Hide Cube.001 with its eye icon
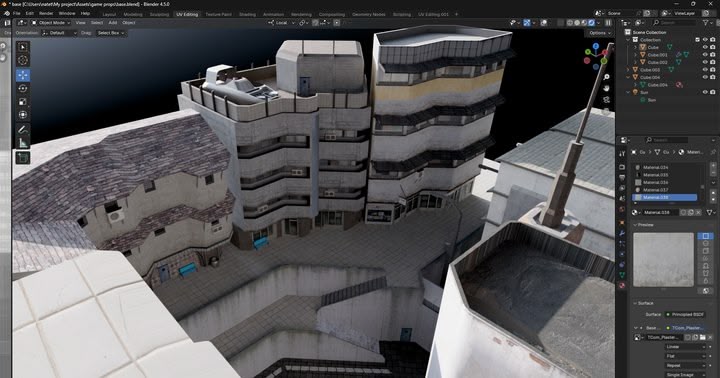Viewport: 720px width, 378px height. [x=705, y=54]
